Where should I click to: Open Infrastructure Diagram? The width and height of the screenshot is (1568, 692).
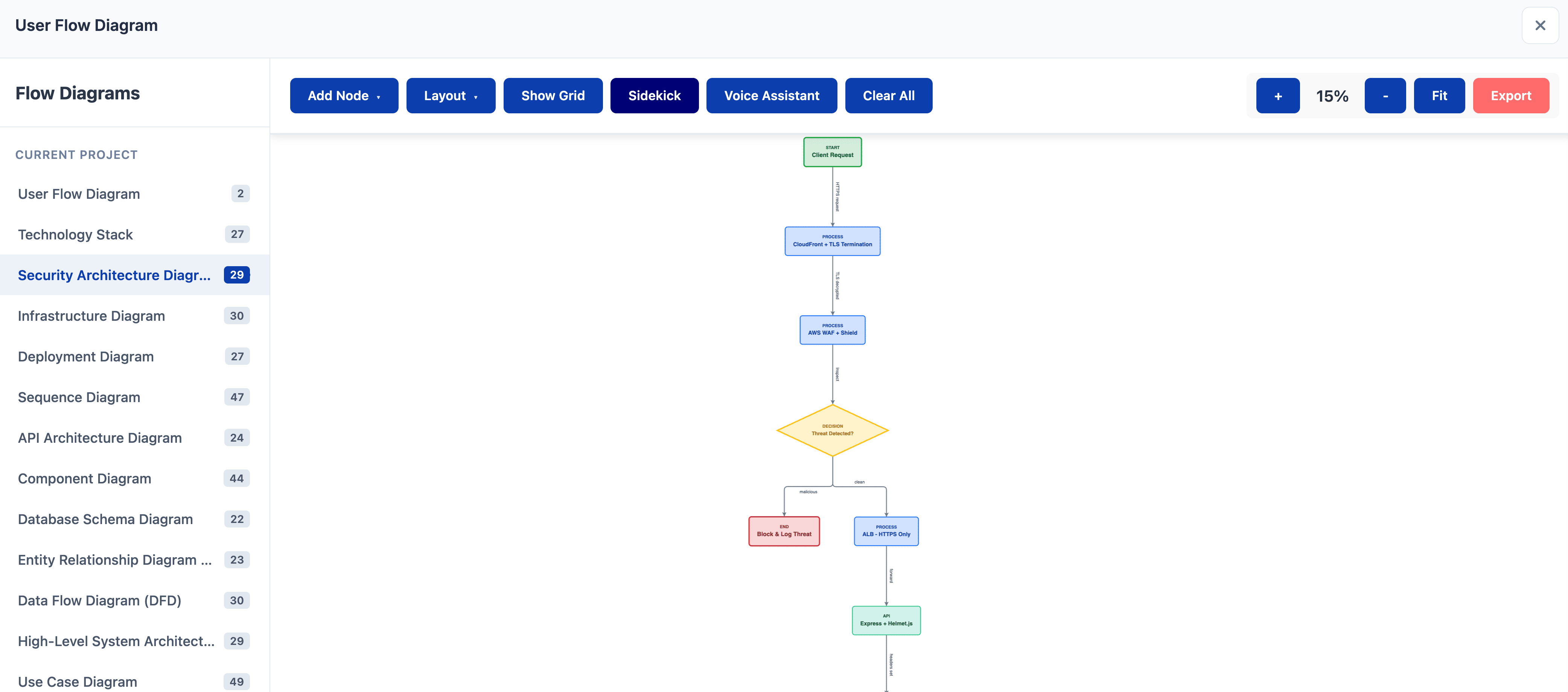click(134, 316)
